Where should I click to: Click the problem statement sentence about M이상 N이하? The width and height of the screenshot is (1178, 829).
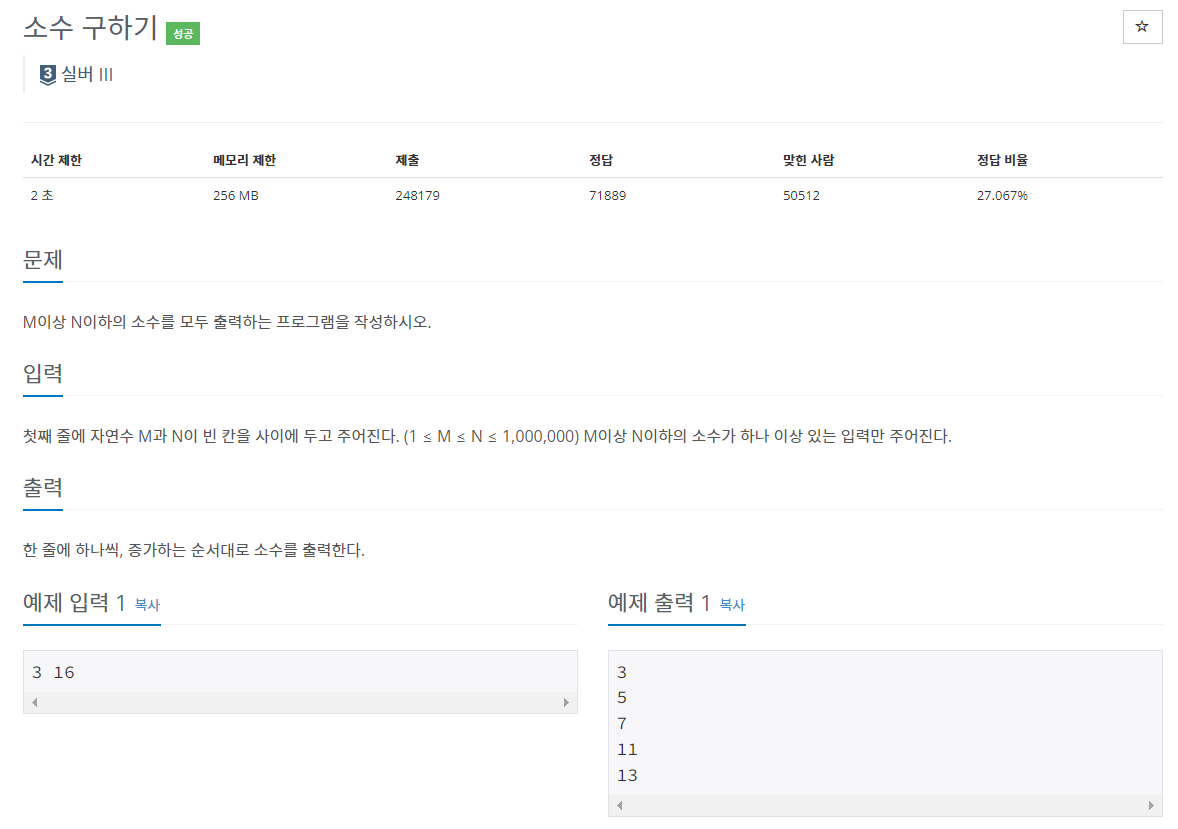click(x=227, y=322)
